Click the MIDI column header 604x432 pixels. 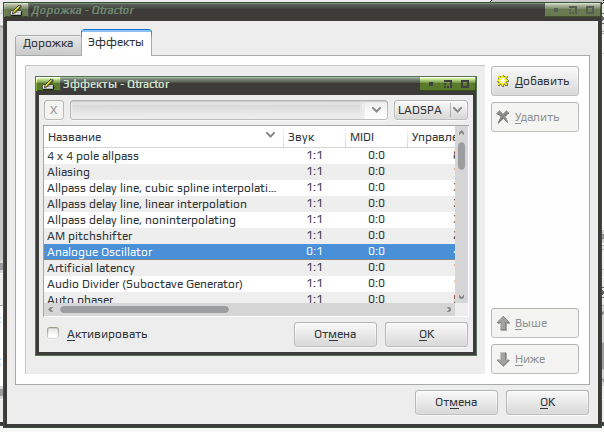tap(376, 137)
